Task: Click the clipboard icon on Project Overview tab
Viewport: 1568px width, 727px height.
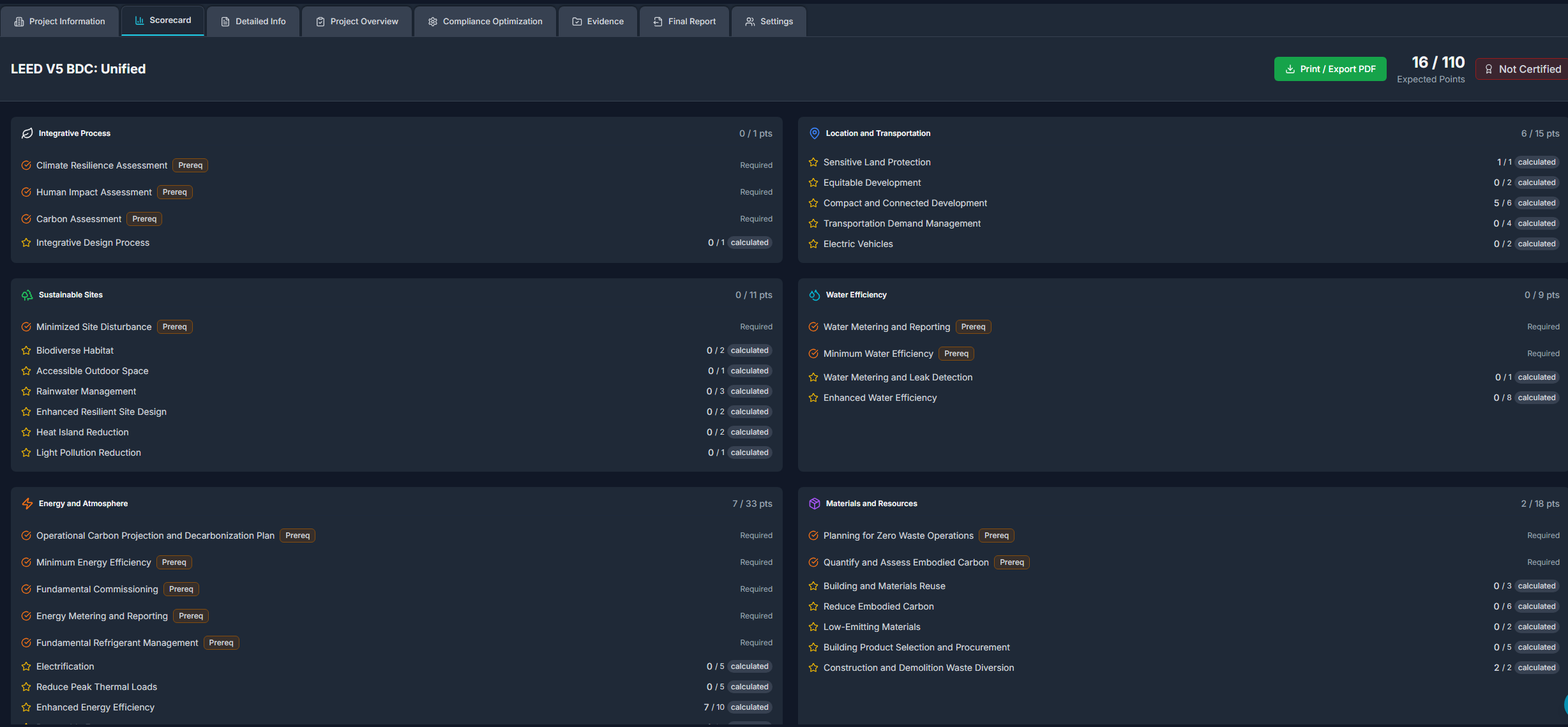Action: point(320,21)
